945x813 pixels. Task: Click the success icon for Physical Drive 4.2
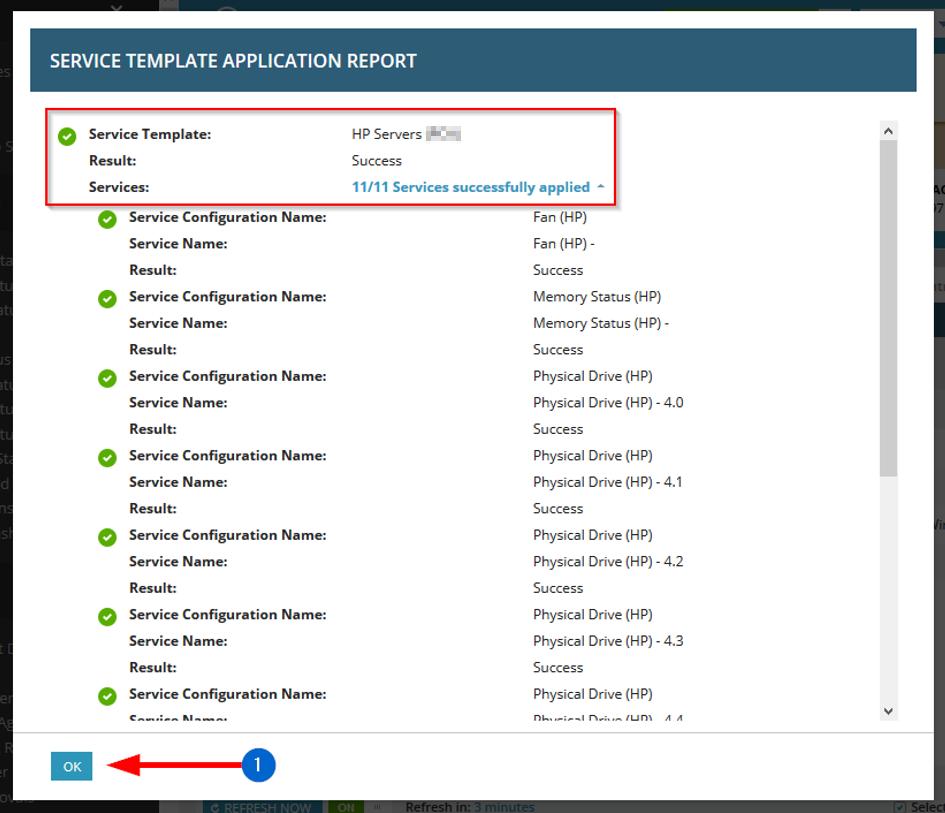[107, 538]
